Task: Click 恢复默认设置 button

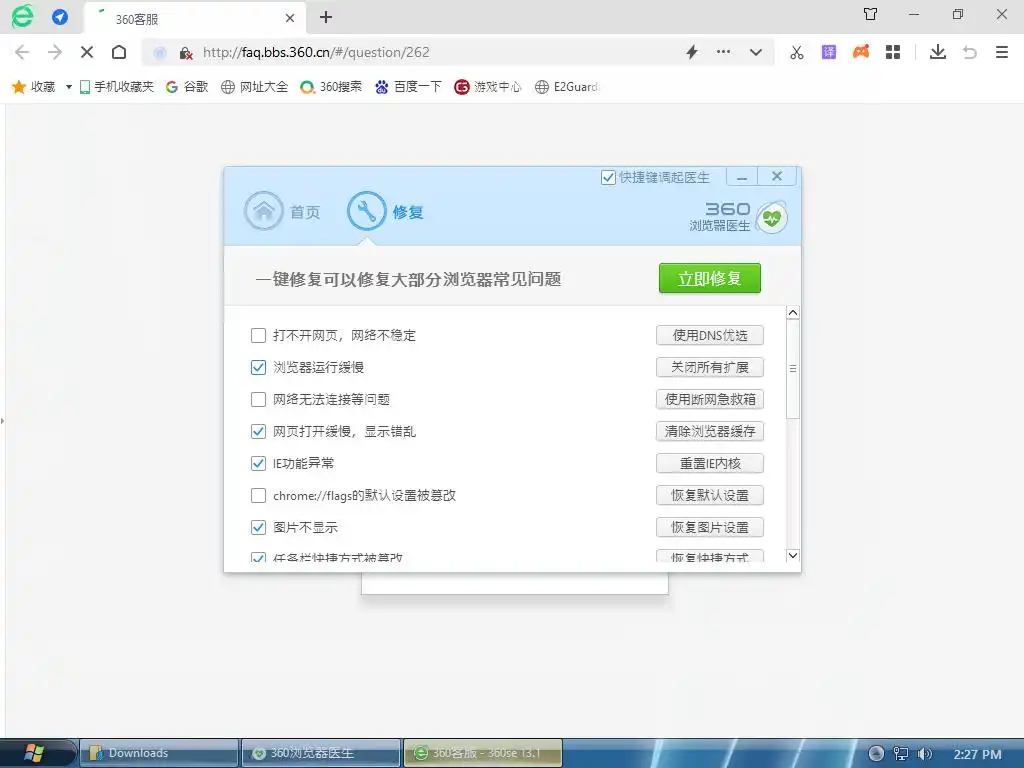Action: click(x=710, y=496)
